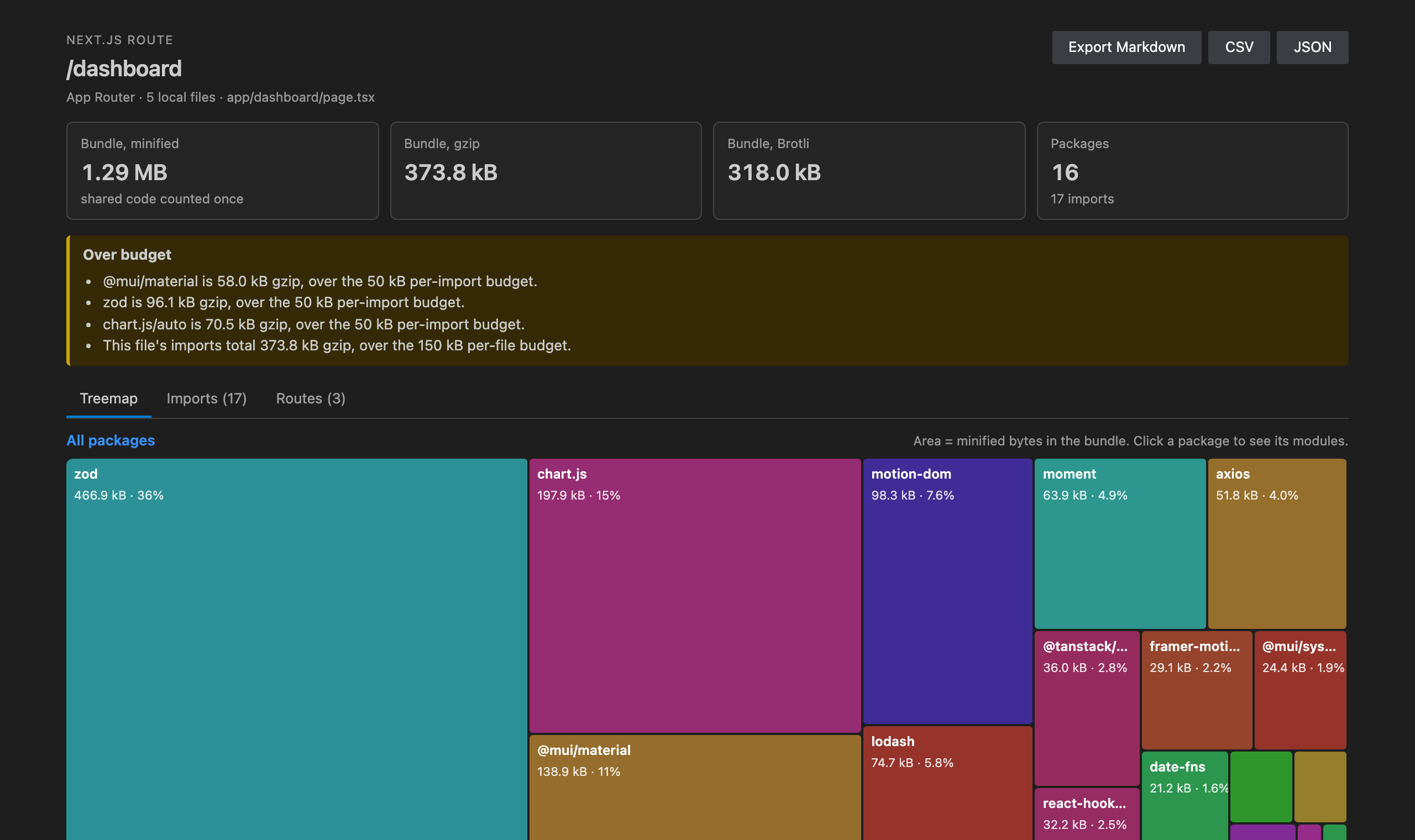
Task: Open the framer-motion treemap tile
Action: 1197,690
